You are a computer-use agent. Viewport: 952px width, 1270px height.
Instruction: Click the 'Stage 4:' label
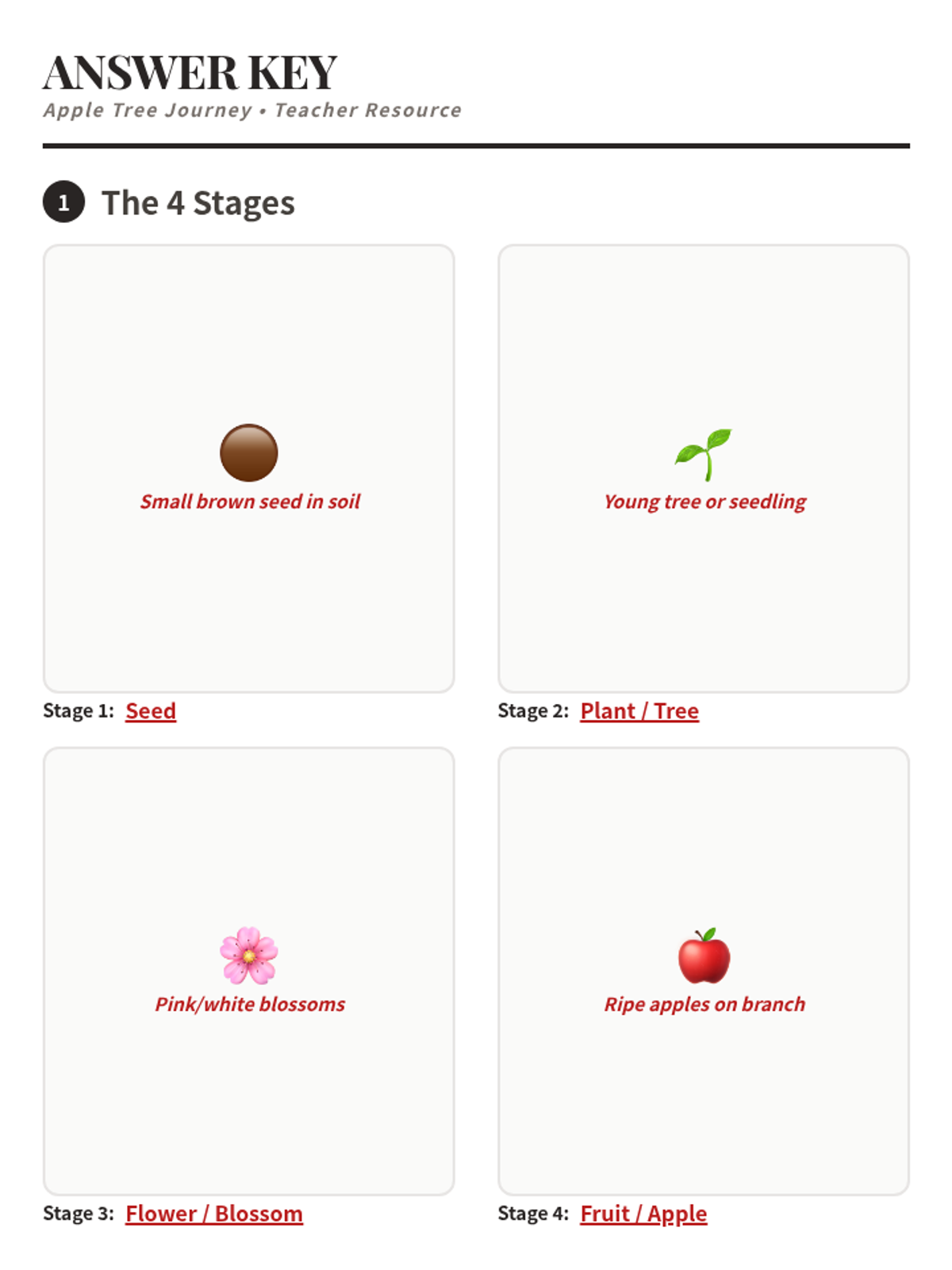[533, 1214]
